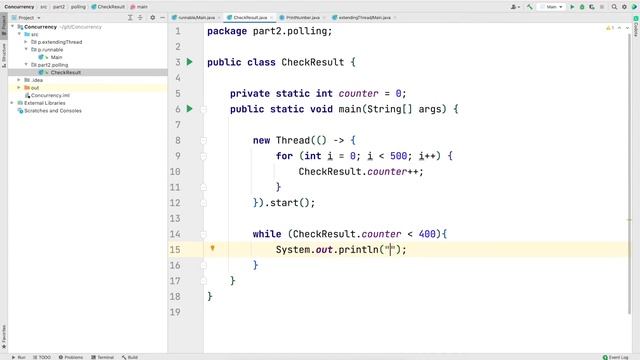Click the line 13 number in the gutter
The width and height of the screenshot is (640, 360).
pyautogui.click(x=175, y=218)
